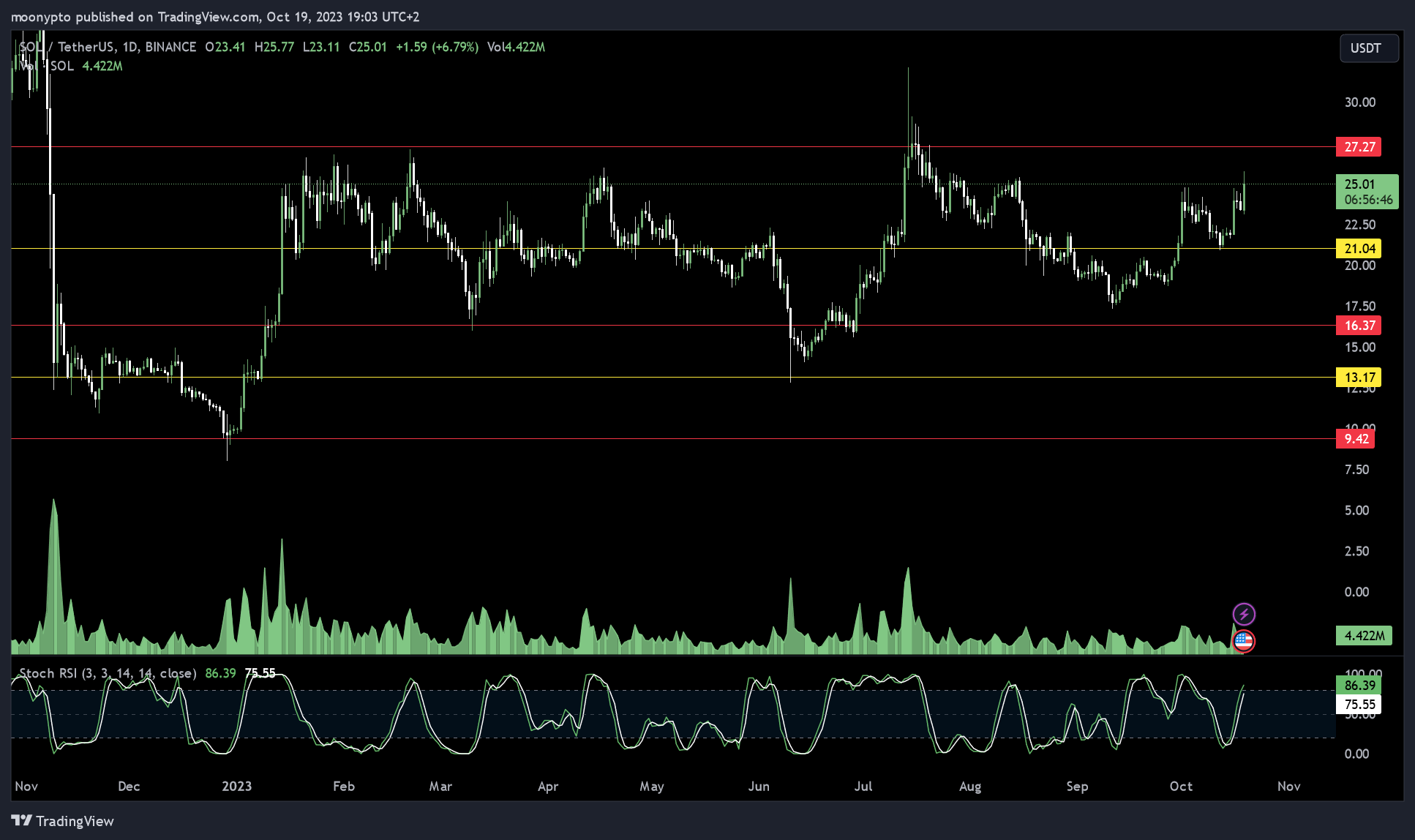Click the 13.17 yellow price label
The width and height of the screenshot is (1415, 840).
pyautogui.click(x=1359, y=378)
